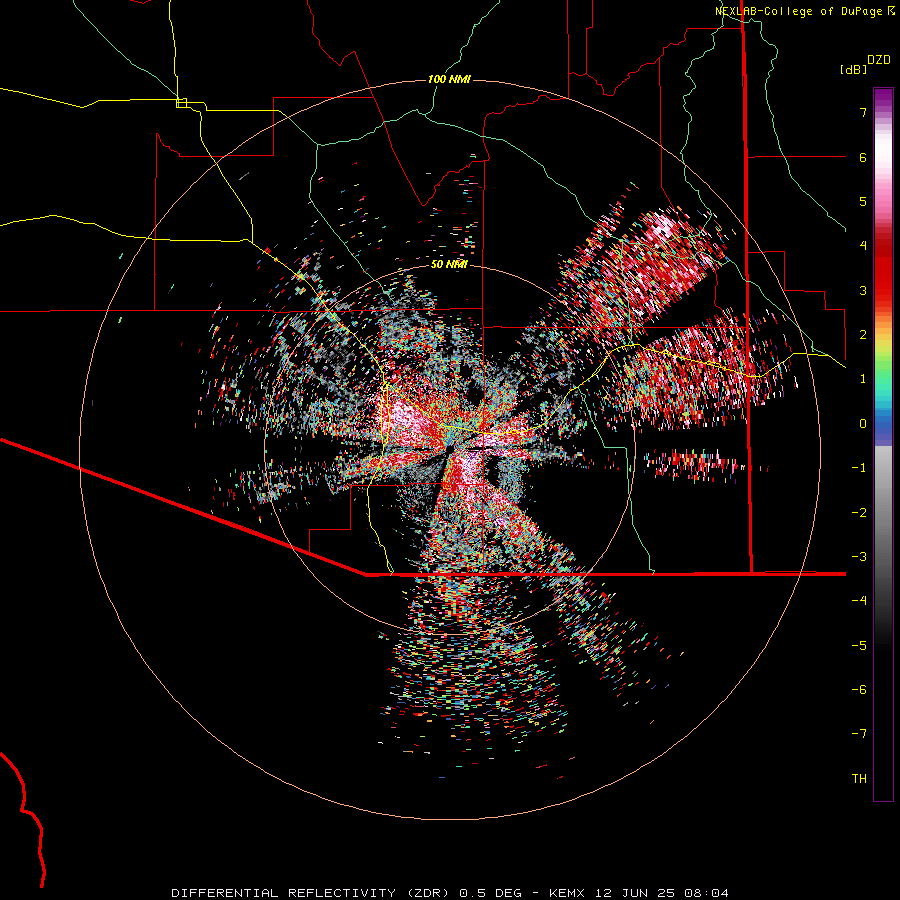Viewport: 900px width, 900px height.
Task: Click the 5 value on color scale
Action: 863,201
